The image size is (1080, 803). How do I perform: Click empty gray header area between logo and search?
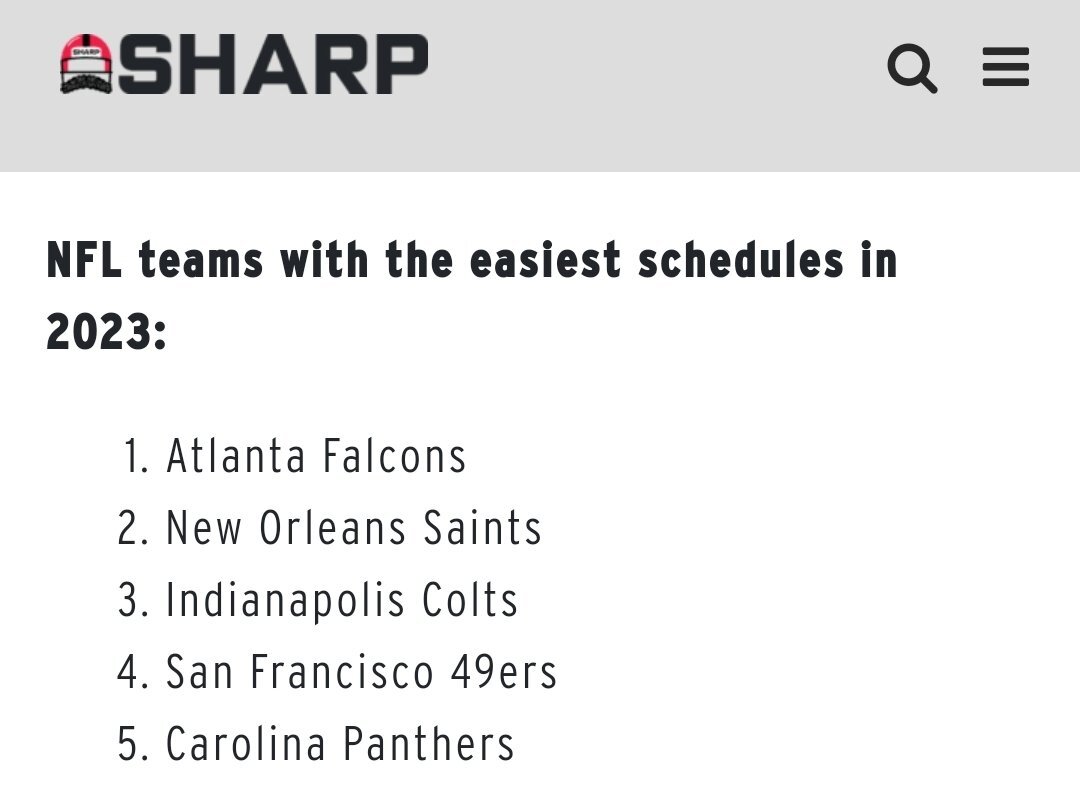pos(650,68)
